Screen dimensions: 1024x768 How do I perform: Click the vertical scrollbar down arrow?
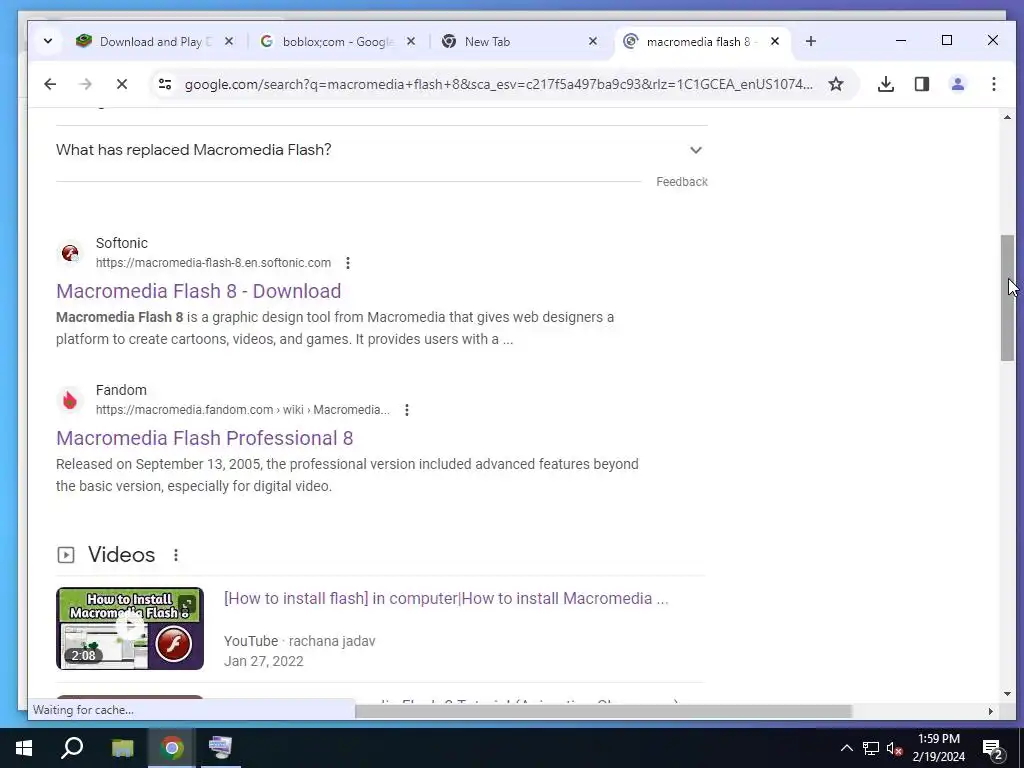coord(1007,694)
